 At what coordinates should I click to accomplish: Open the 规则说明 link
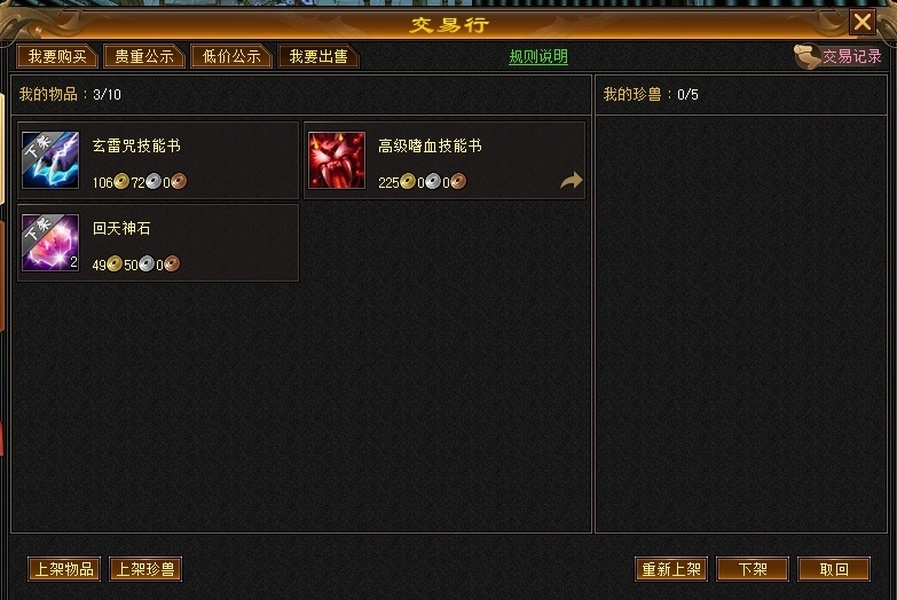(538, 57)
